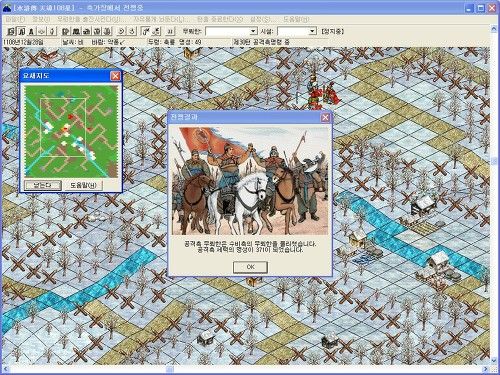The width and height of the screenshot is (500, 375).
Task: Click the fourteenth toolbar icon from the left
Action: (156, 31)
